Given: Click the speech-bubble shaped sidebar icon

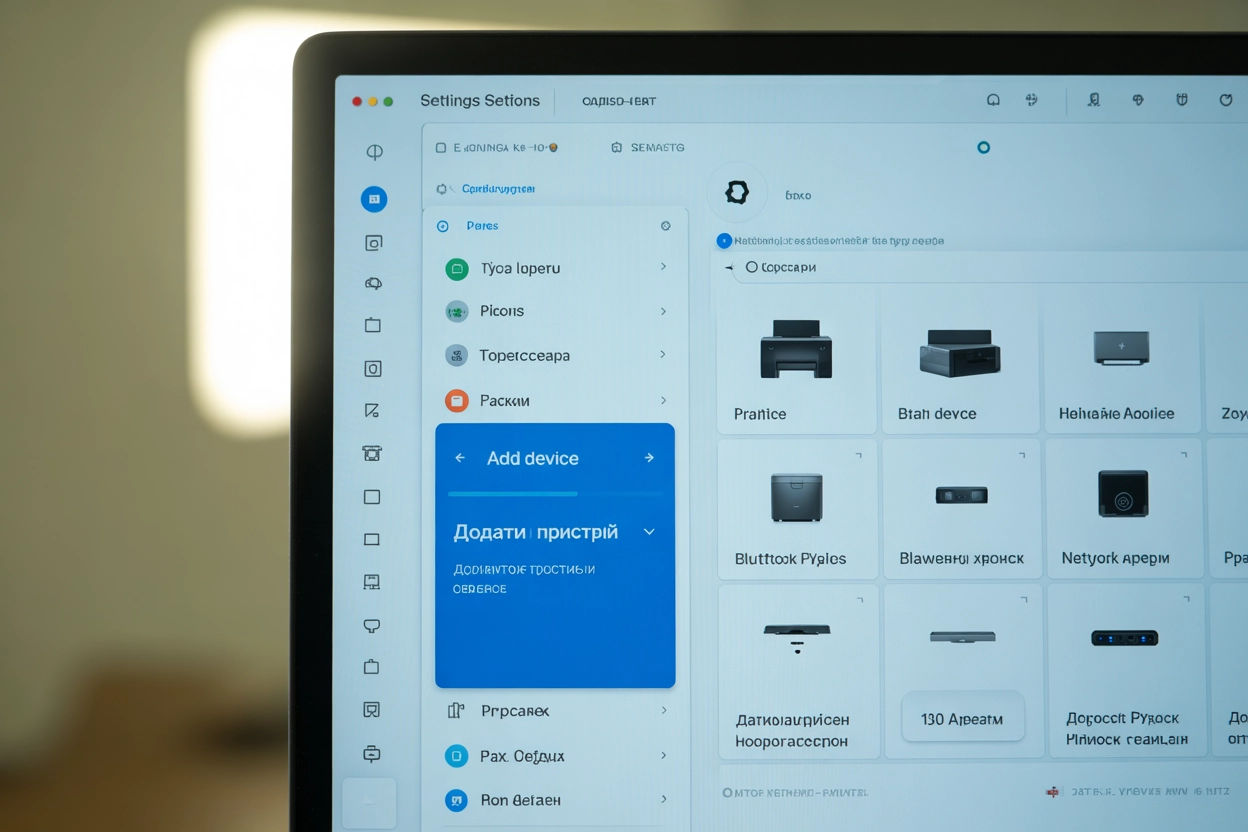Looking at the screenshot, I should (x=372, y=626).
